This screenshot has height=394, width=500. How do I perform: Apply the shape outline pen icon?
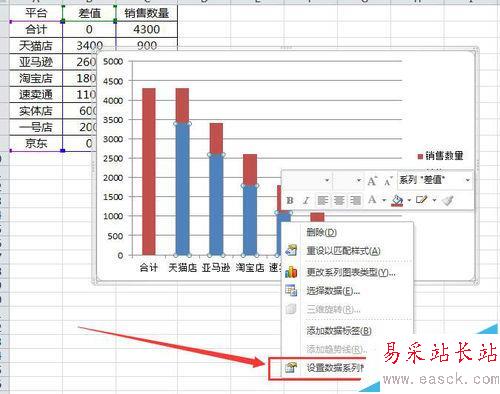[422, 200]
